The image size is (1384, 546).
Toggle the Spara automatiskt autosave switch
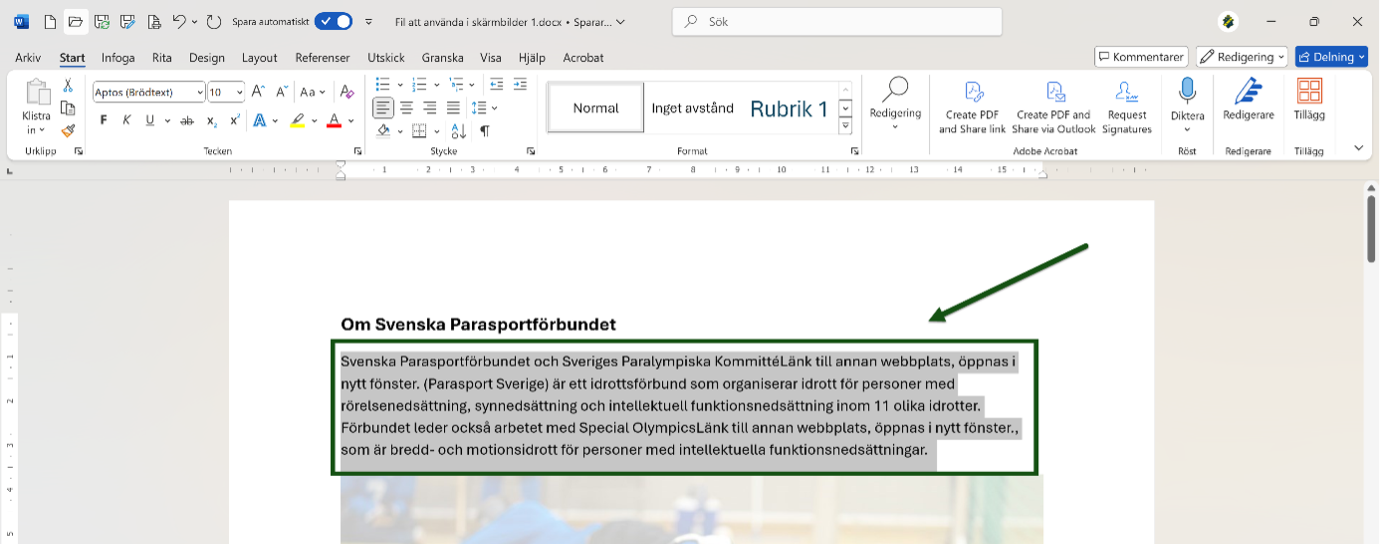pos(333,21)
